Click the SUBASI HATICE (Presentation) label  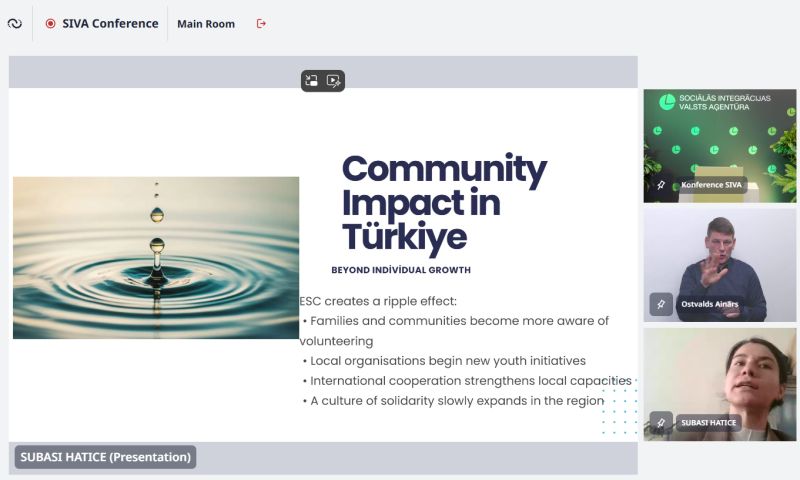coord(105,457)
